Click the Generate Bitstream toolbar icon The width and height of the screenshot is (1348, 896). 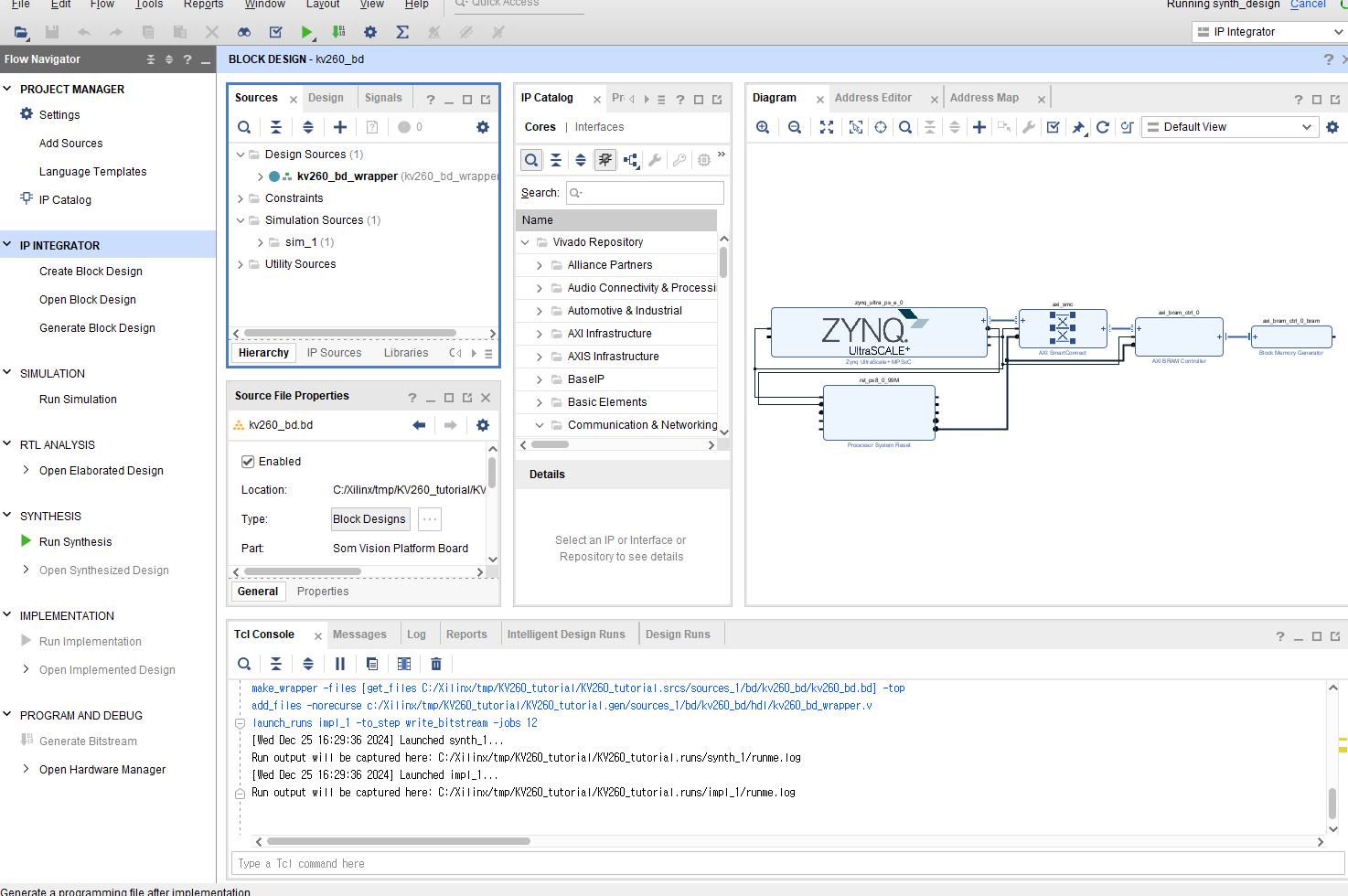[x=338, y=32]
